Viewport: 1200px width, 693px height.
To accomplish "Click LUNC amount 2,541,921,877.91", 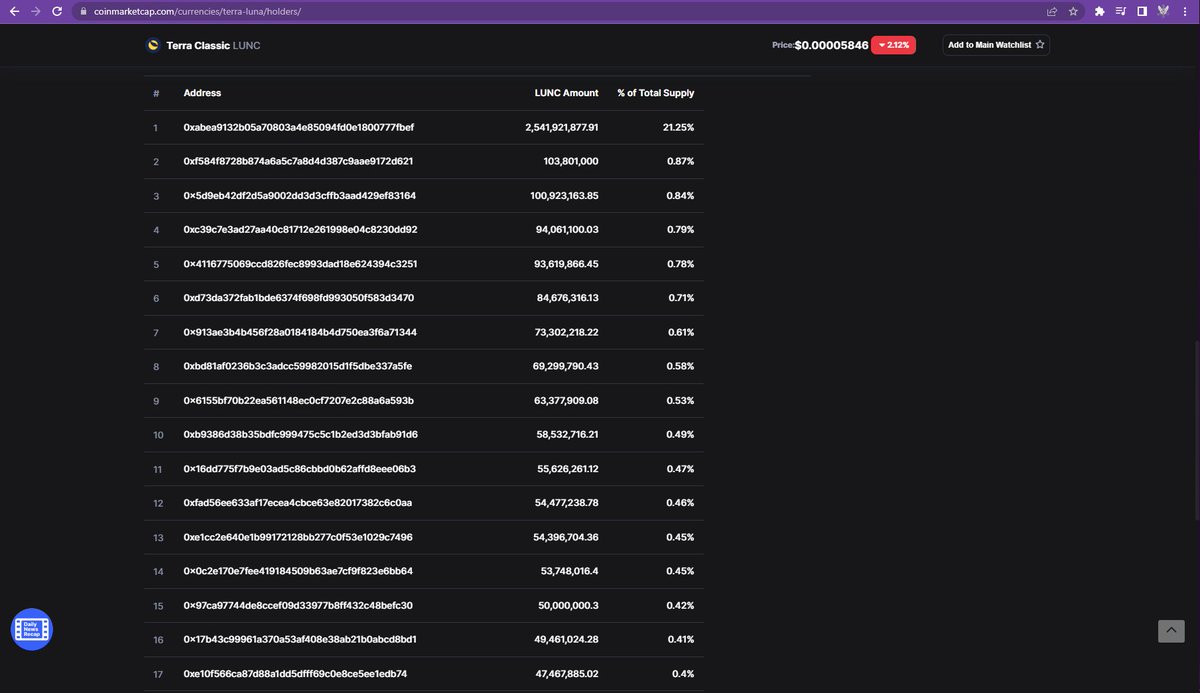I will [562, 128].
